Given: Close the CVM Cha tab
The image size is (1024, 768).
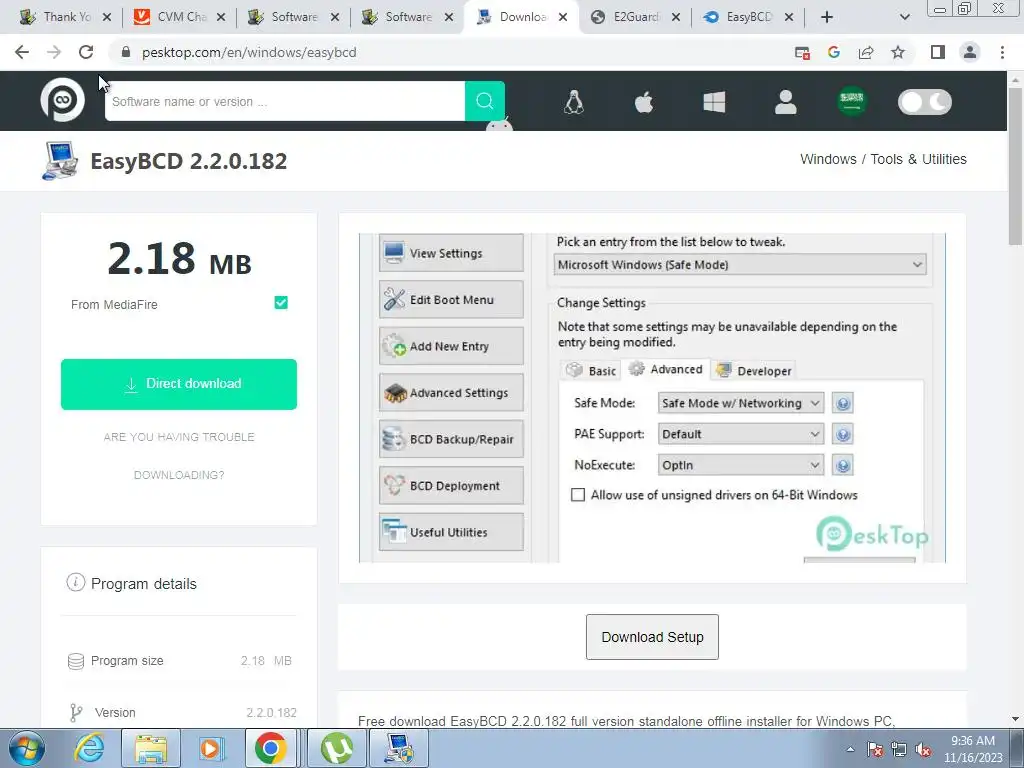Looking at the screenshot, I should (x=221, y=17).
